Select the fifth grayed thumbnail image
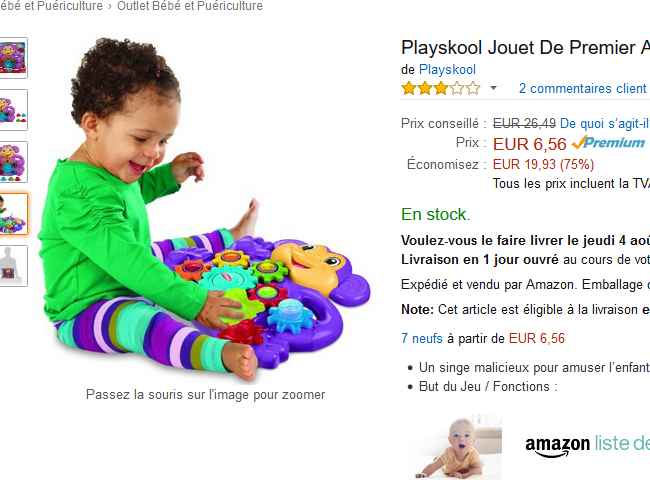This screenshot has height=480, width=650. pyautogui.click(x=13, y=266)
